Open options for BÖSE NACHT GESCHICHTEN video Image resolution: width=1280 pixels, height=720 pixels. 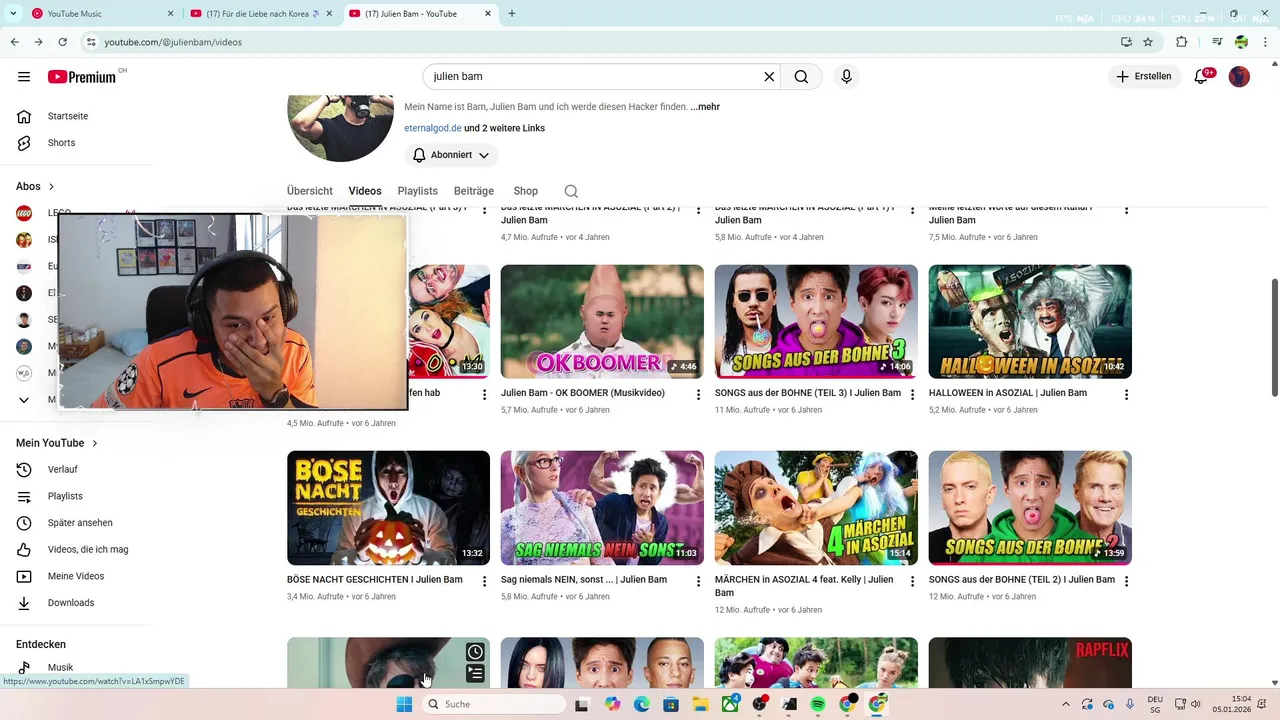click(x=484, y=581)
